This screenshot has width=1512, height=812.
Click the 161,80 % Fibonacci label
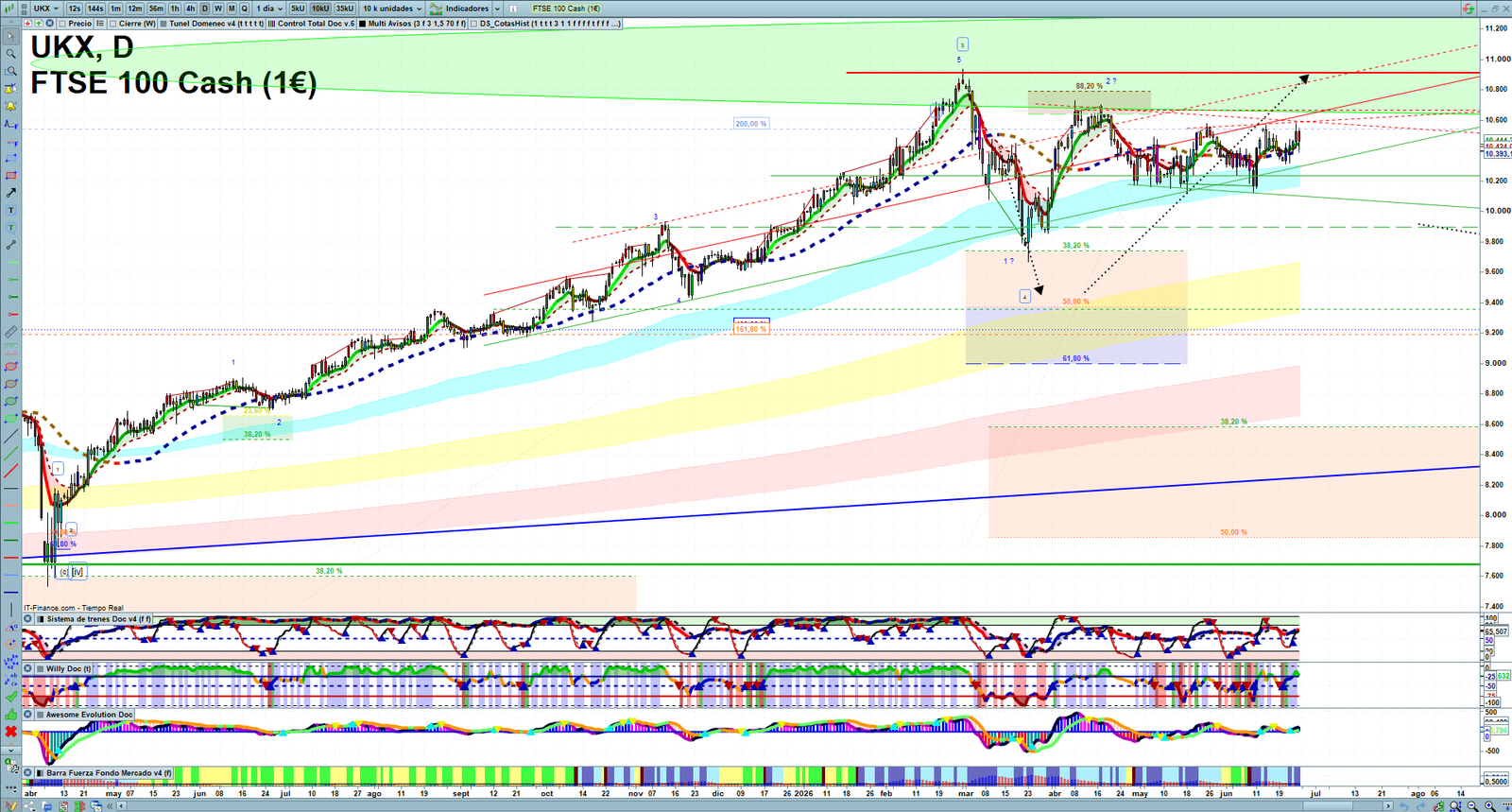pyautogui.click(x=751, y=329)
